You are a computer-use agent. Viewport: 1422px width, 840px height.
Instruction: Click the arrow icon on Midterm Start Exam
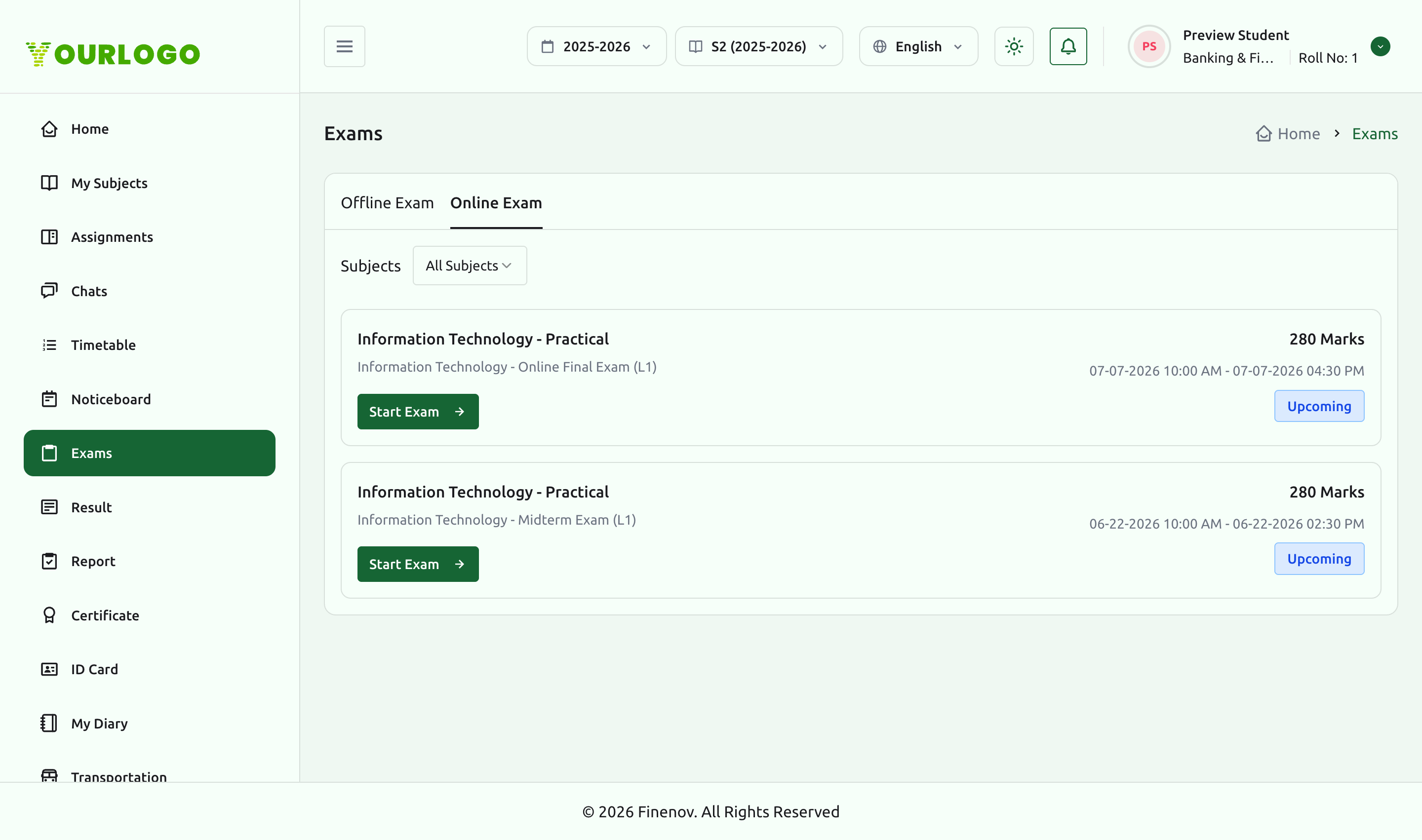(x=460, y=564)
